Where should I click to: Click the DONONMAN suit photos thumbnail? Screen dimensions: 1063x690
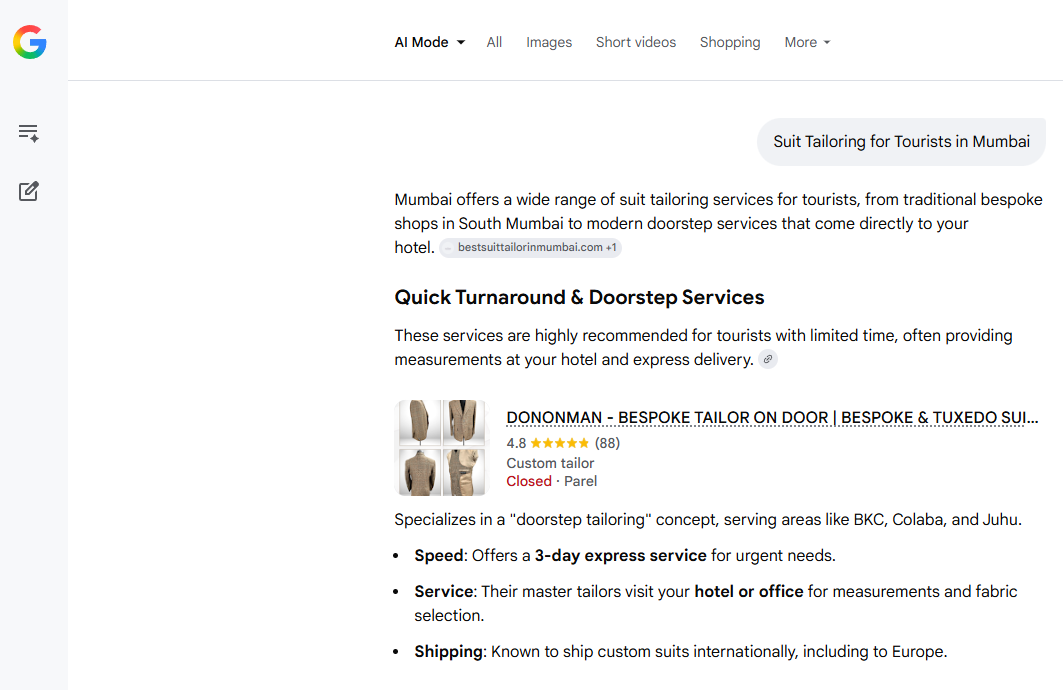442,448
